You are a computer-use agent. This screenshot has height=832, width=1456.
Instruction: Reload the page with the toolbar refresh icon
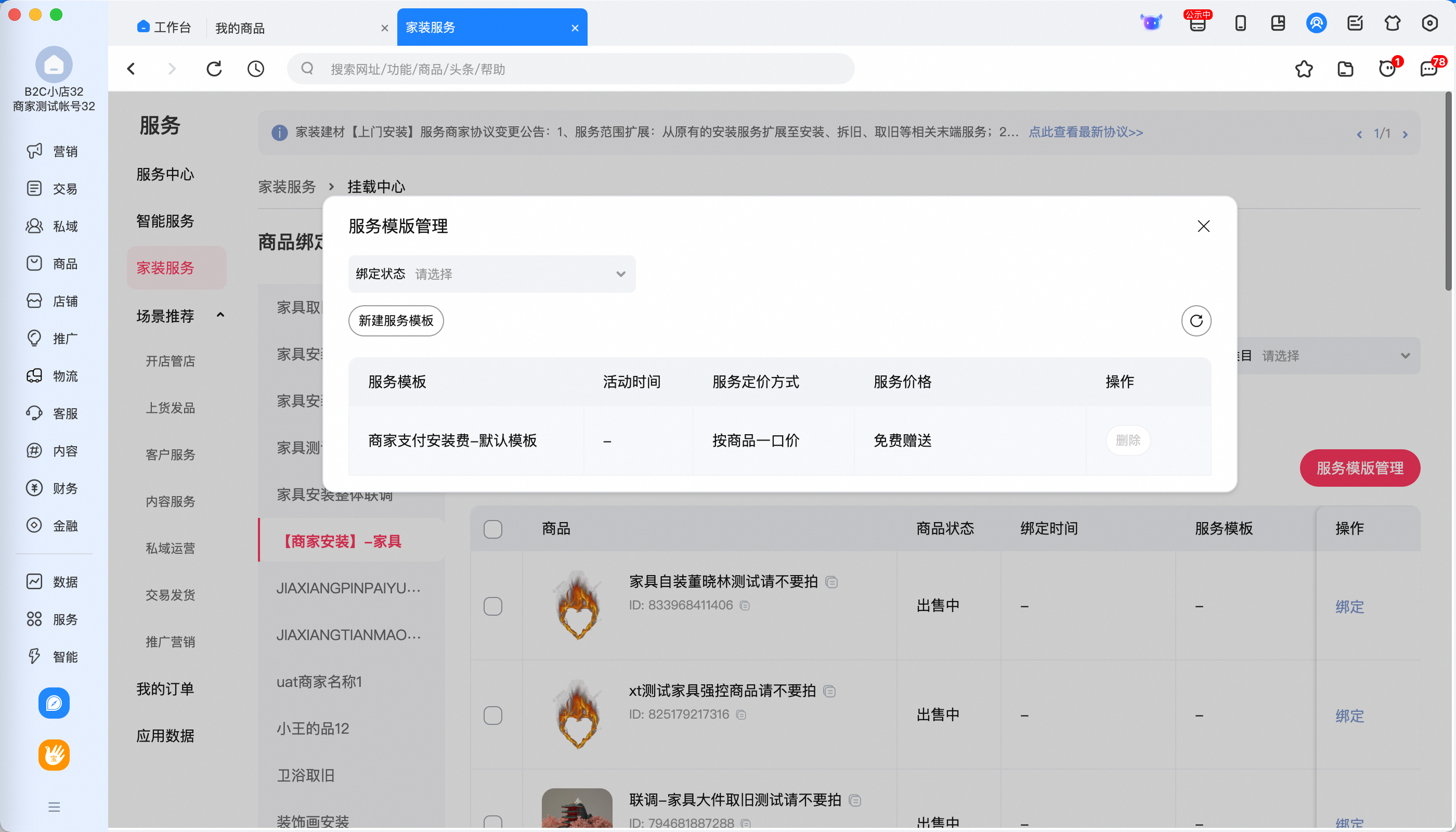[x=214, y=69]
